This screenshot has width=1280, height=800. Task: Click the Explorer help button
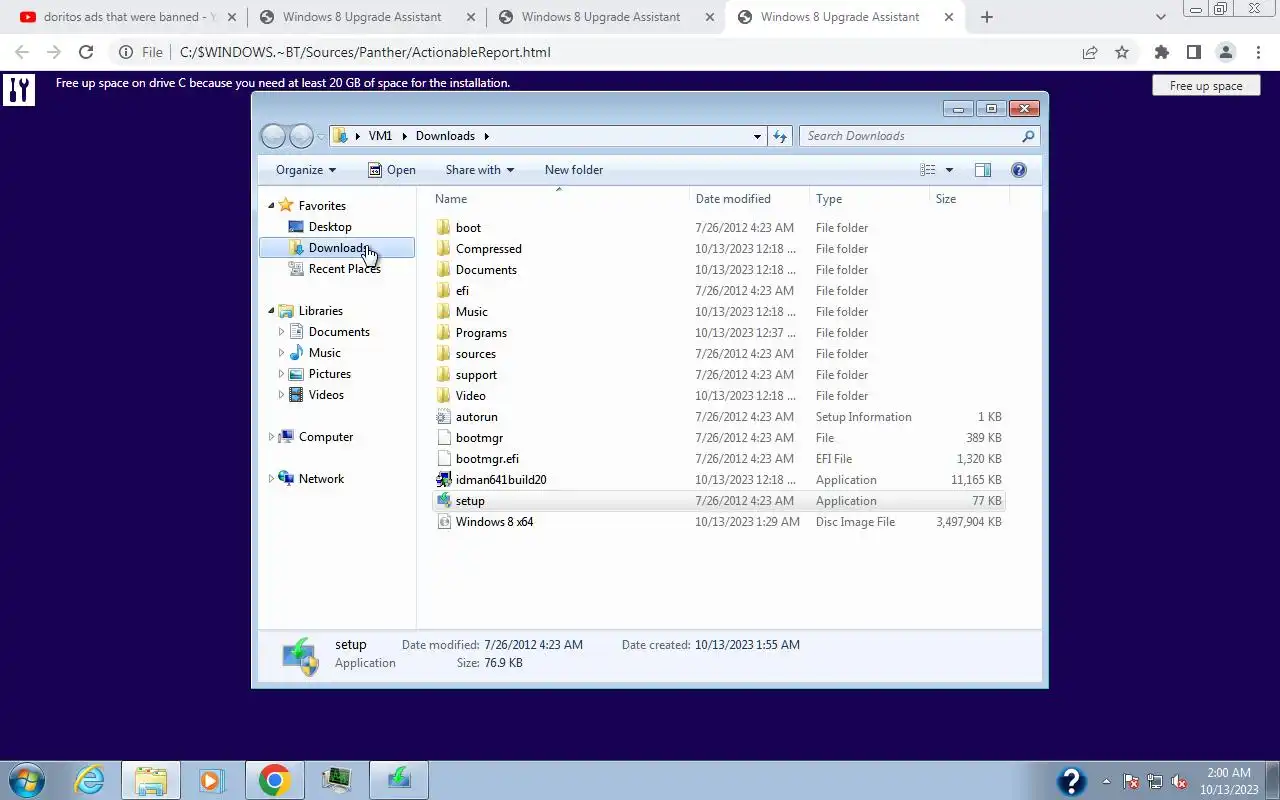tap(1019, 170)
